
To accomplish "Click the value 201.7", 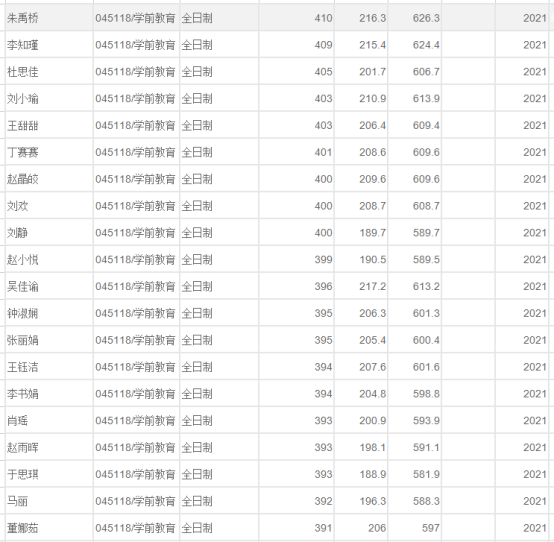I will click(373, 72).
